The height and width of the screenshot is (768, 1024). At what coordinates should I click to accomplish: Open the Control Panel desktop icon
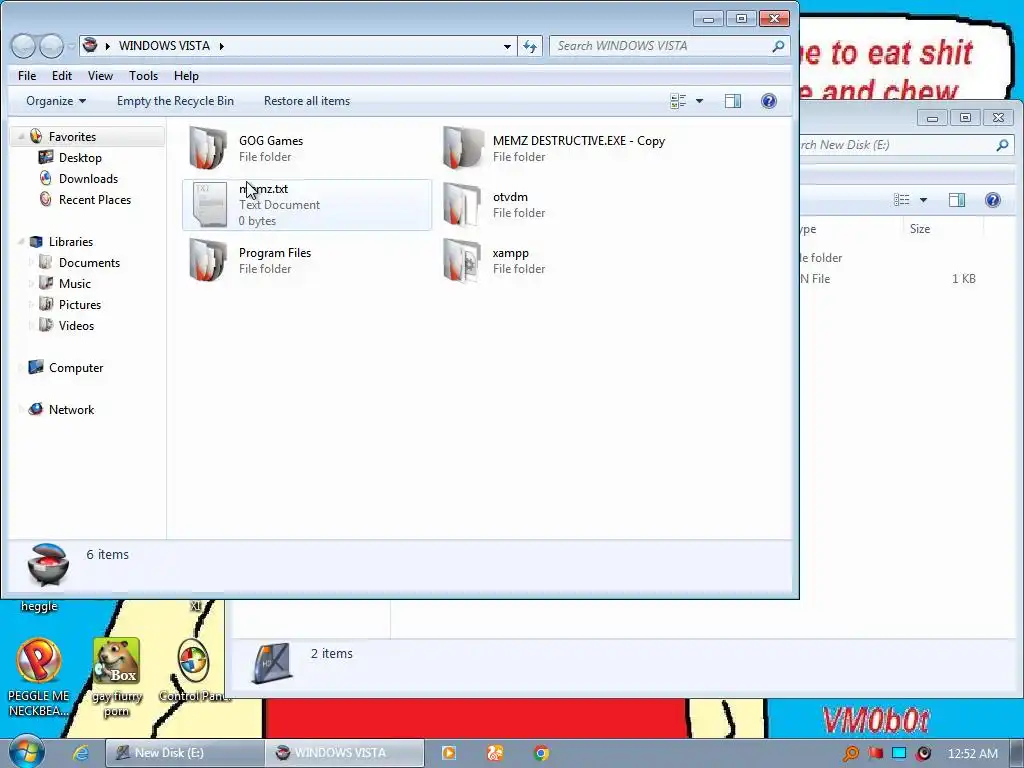pyautogui.click(x=193, y=661)
